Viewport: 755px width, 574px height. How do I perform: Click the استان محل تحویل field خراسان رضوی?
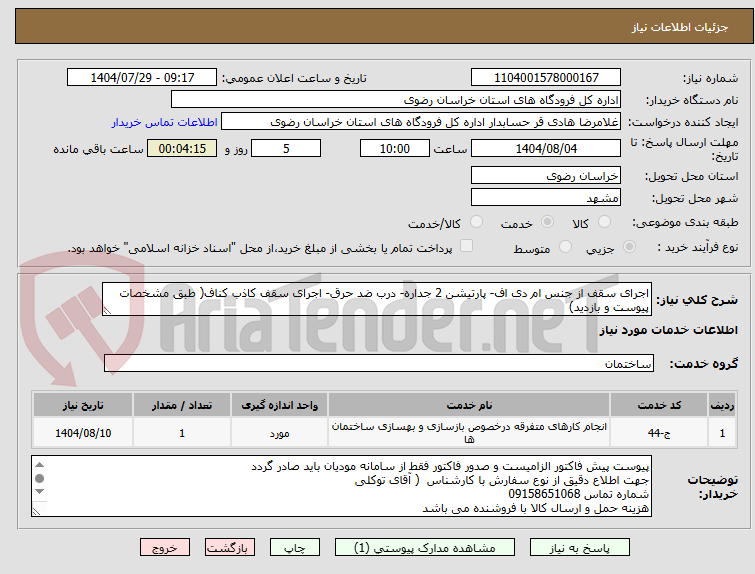pos(546,175)
